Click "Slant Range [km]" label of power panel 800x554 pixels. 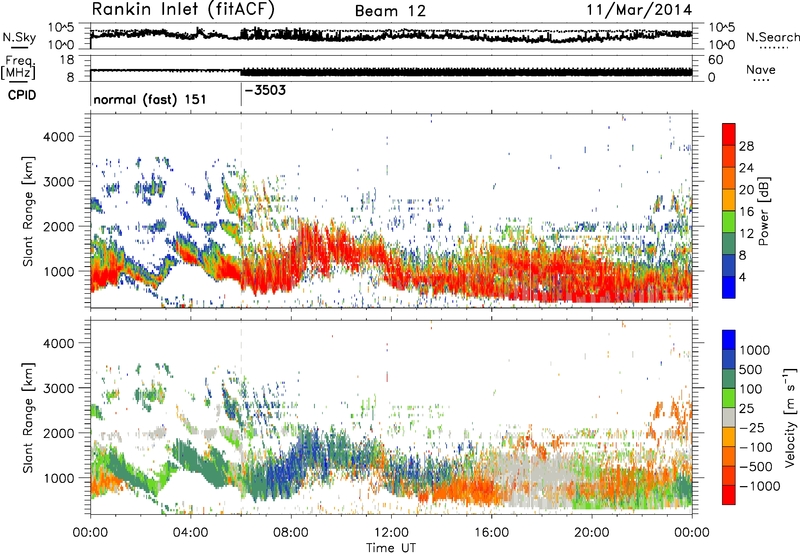pyautogui.click(x=28, y=211)
